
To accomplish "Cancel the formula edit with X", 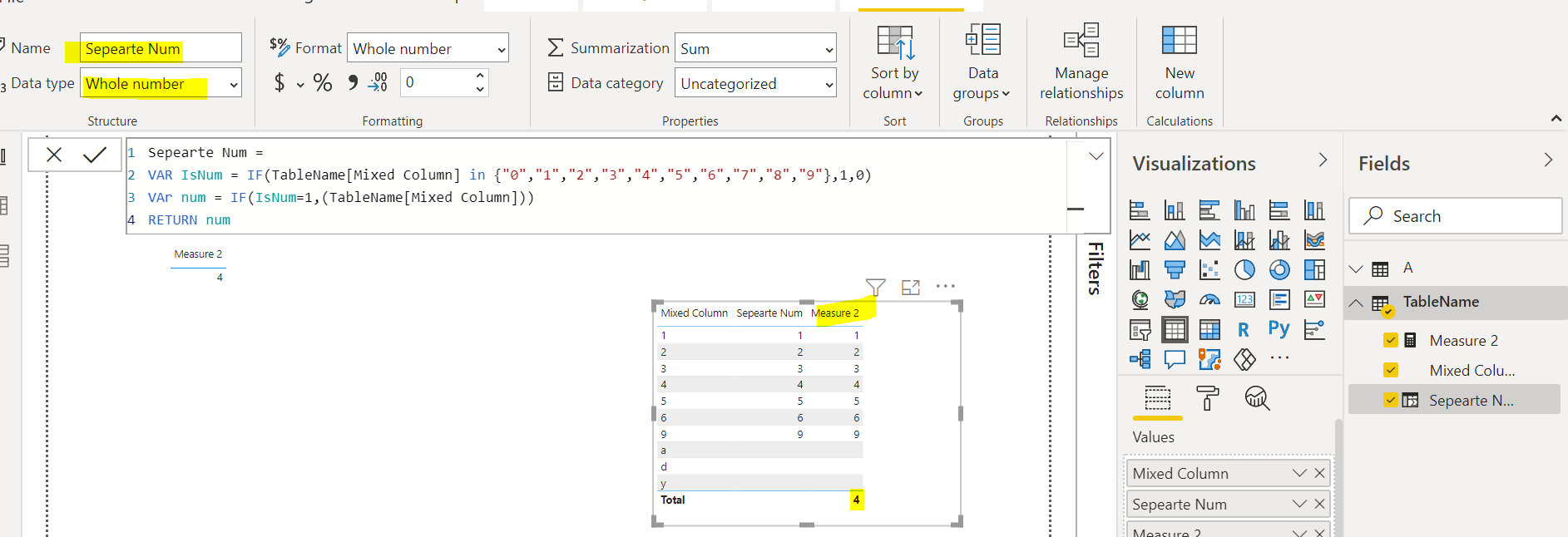I will [x=54, y=155].
